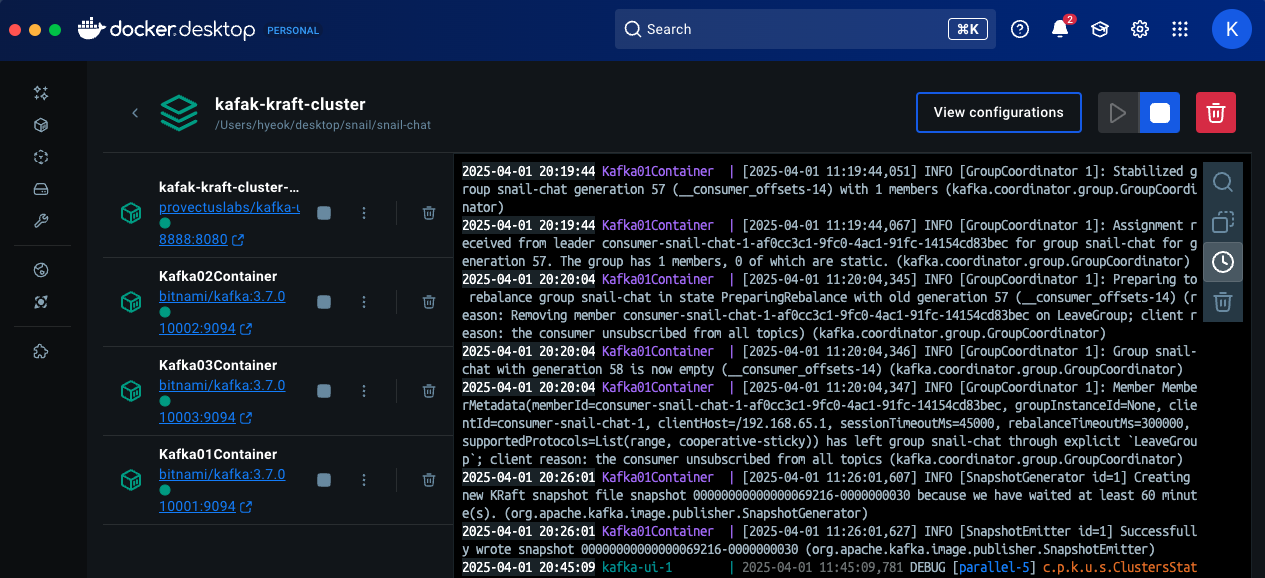The height and width of the screenshot is (578, 1265).
Task: Stop the whole cluster with blue button
Action: pos(1160,113)
